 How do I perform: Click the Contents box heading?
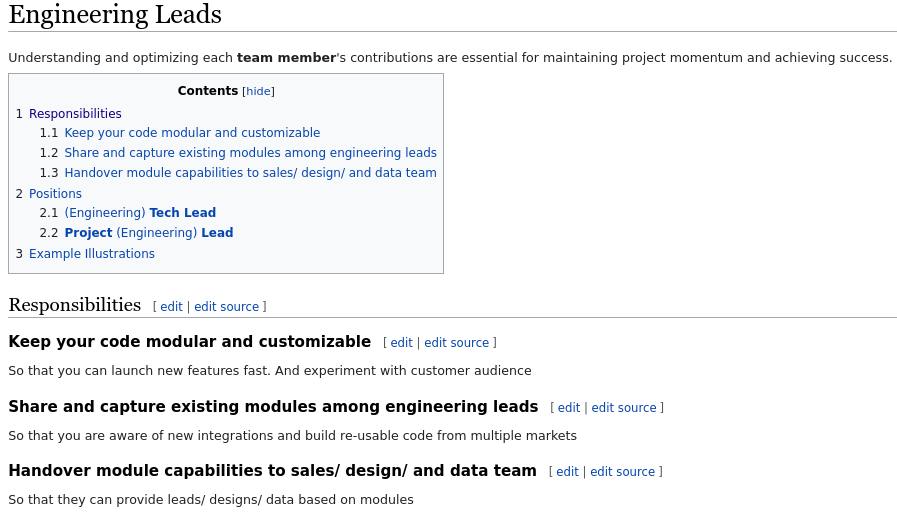pyautogui.click(x=208, y=91)
